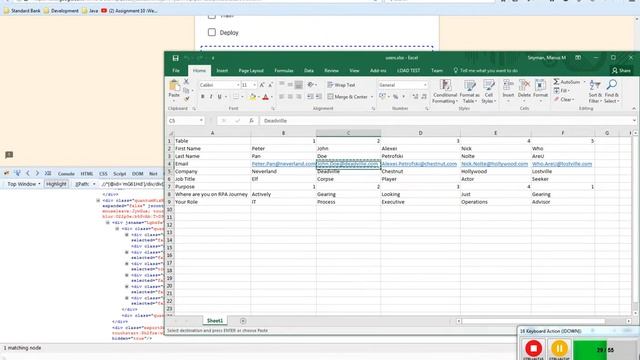Select the Sheet1 tab
640x360 pixels.
pyautogui.click(x=215, y=321)
